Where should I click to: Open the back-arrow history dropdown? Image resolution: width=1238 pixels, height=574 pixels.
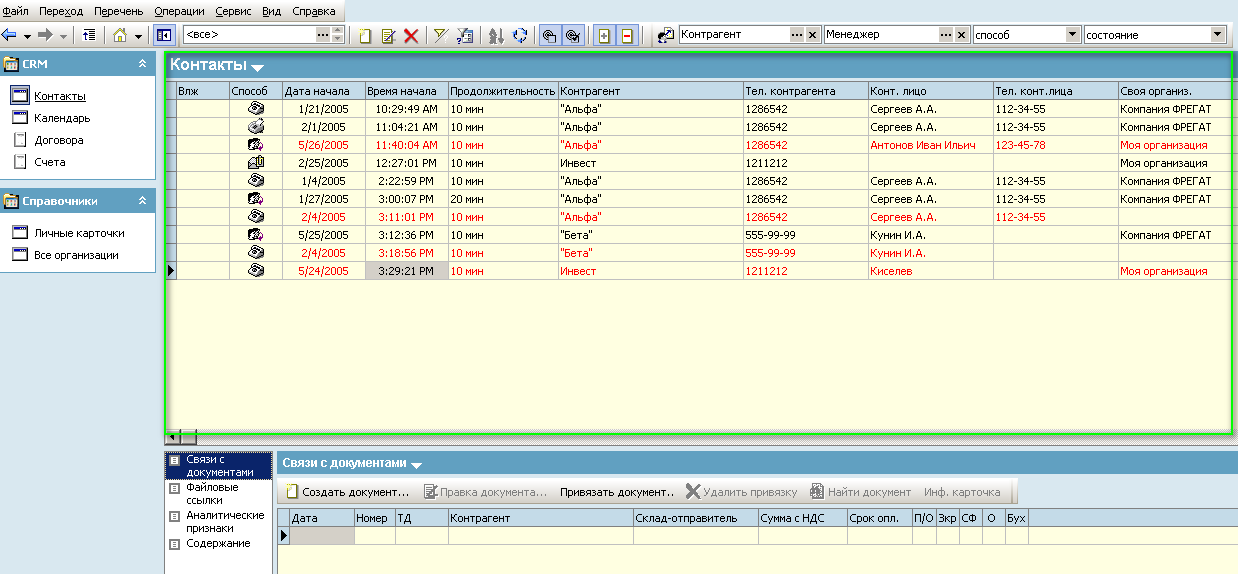[27, 35]
